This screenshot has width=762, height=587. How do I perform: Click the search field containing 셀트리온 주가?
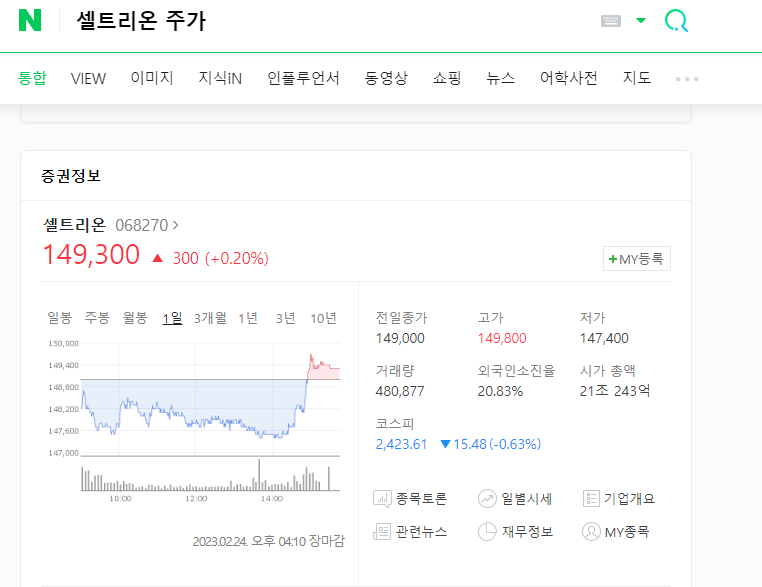click(x=141, y=21)
